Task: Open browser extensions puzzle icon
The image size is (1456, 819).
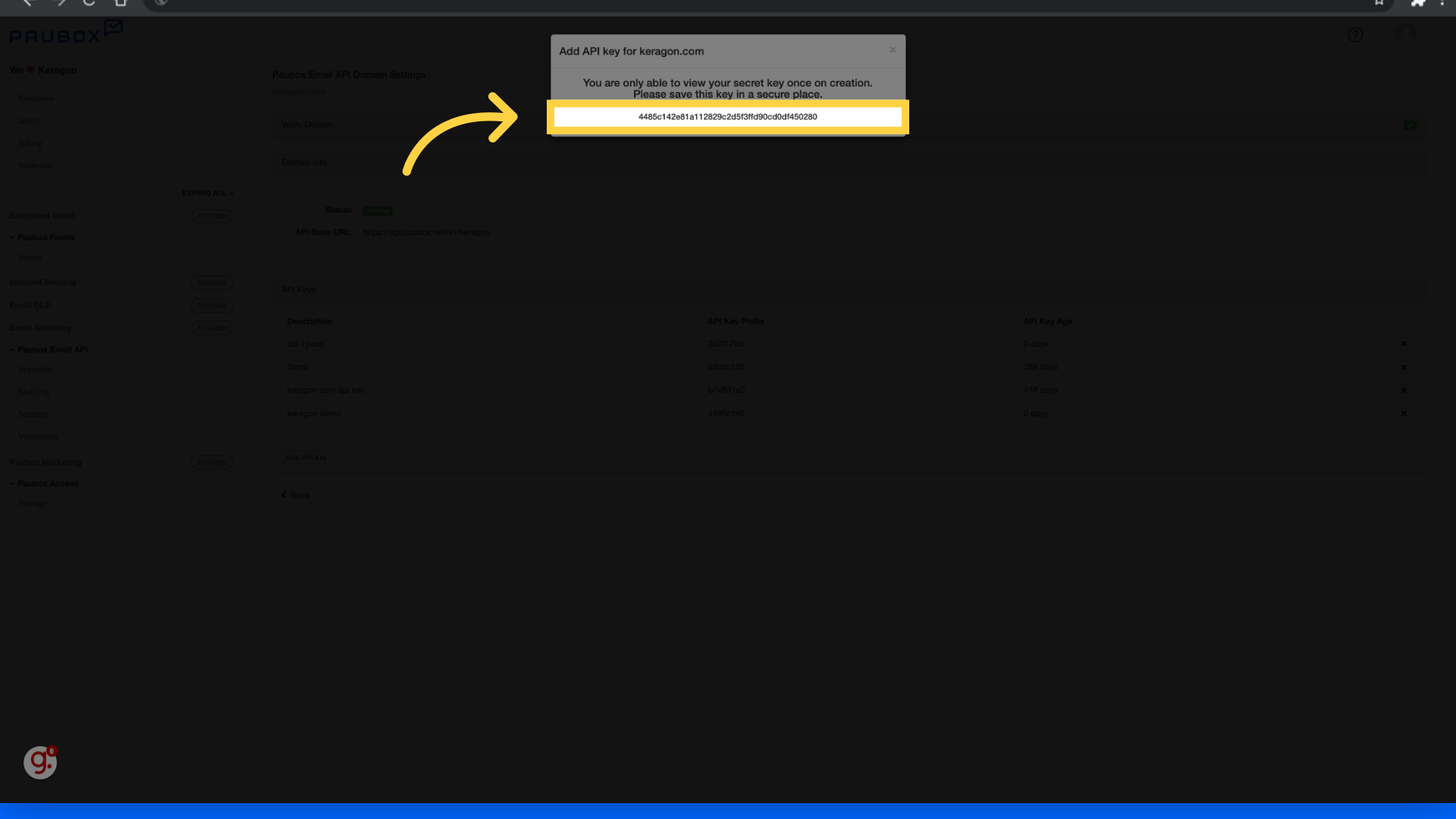Action: click(1417, 3)
